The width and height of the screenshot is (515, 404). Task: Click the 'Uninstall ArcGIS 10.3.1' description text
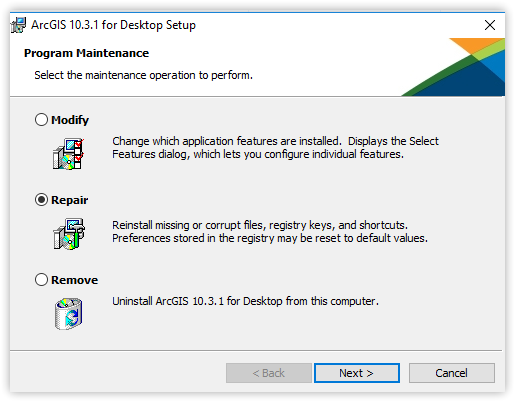pyautogui.click(x=245, y=301)
